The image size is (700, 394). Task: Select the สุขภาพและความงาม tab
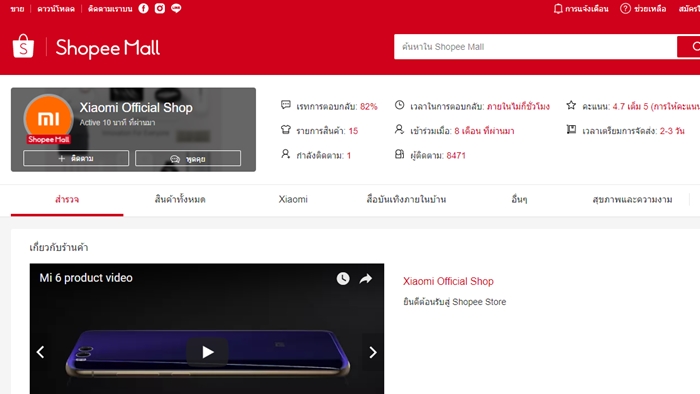632,199
